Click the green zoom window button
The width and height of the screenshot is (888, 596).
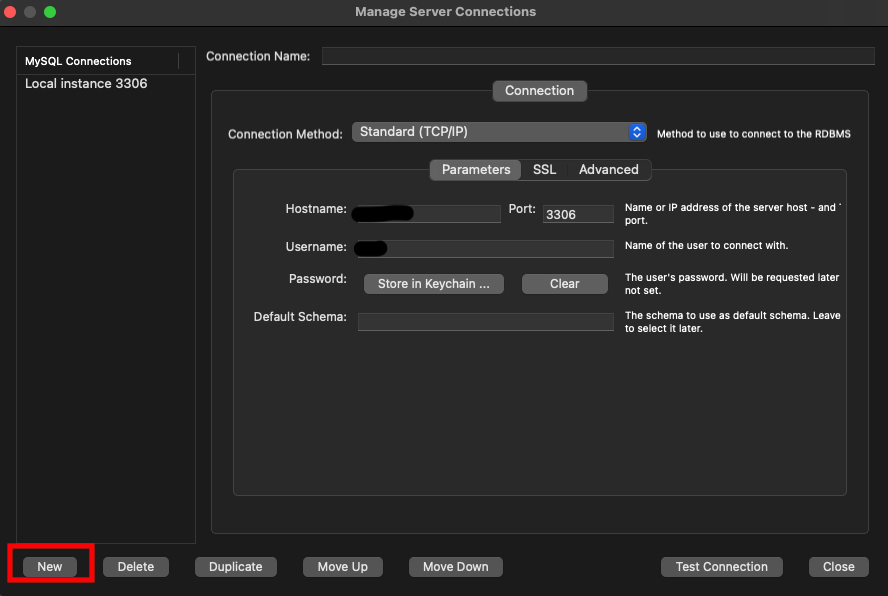click(50, 12)
